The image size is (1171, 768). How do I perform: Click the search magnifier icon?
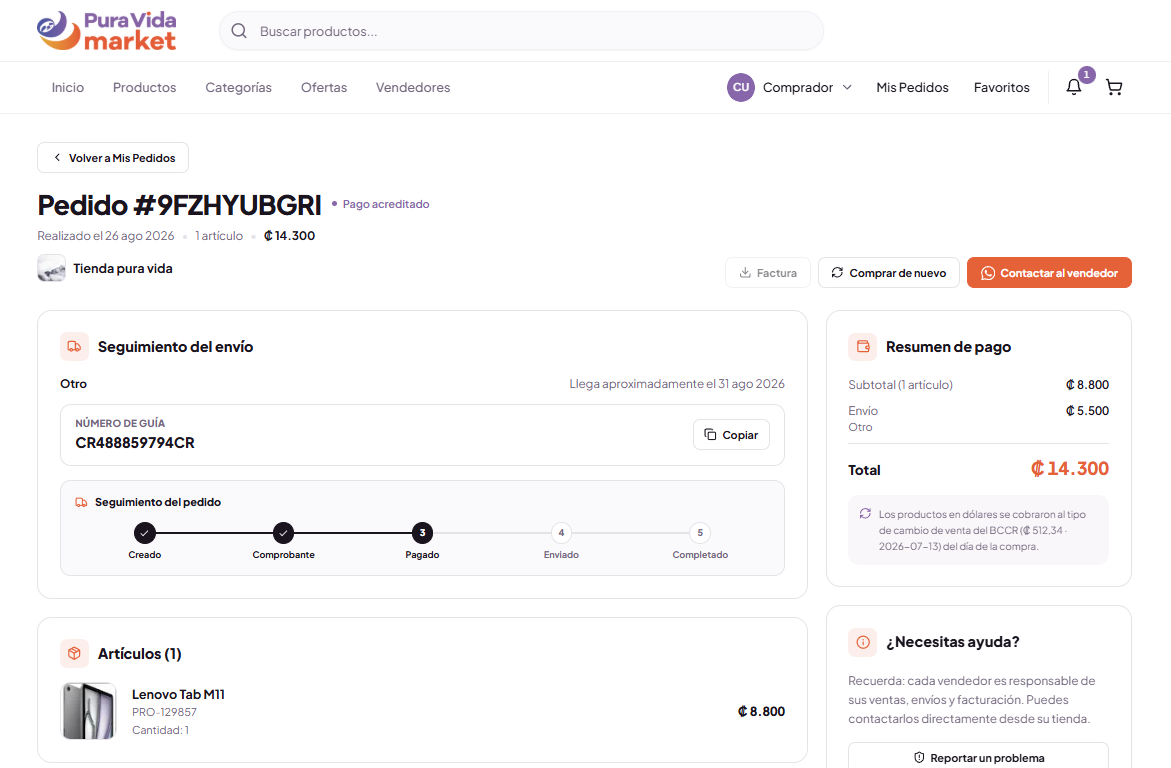pyautogui.click(x=239, y=31)
